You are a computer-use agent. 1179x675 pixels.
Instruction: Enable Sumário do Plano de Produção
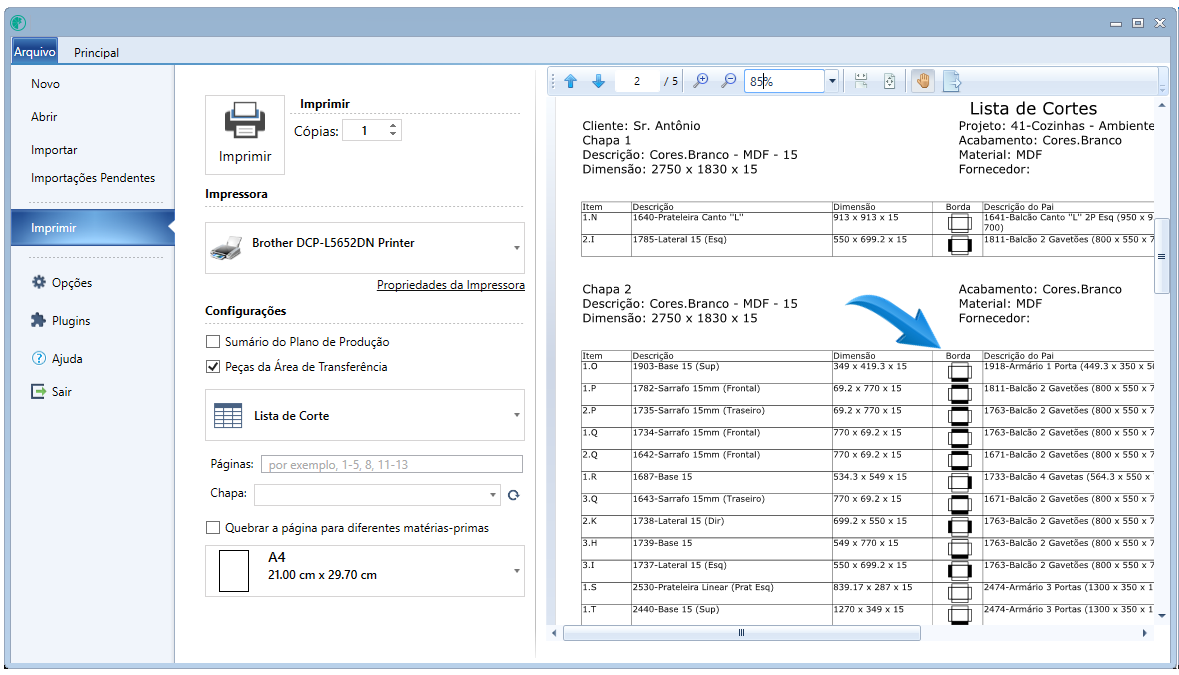[213, 341]
